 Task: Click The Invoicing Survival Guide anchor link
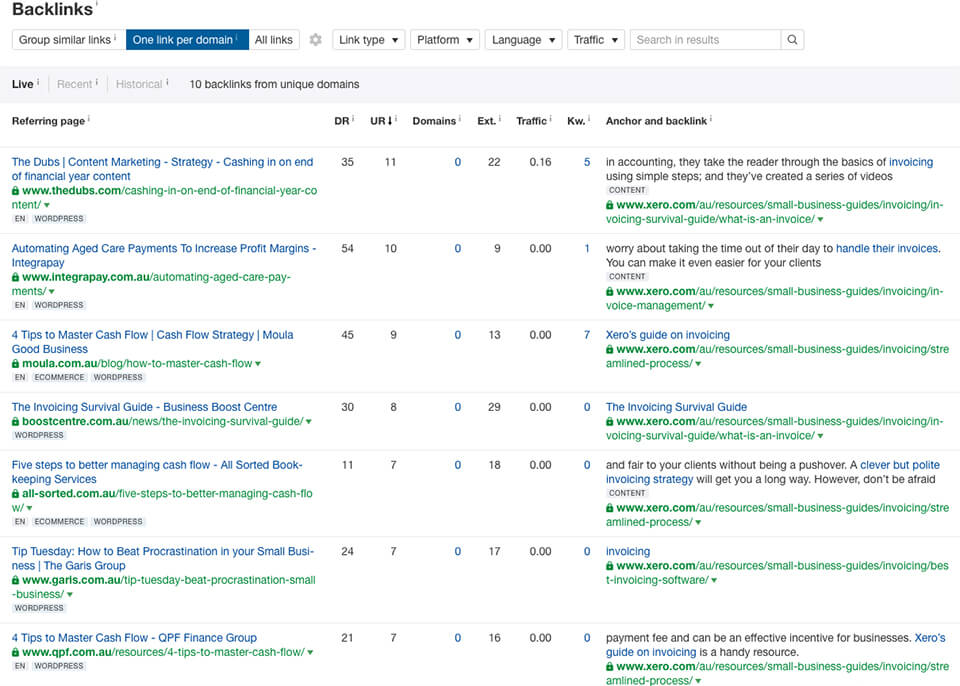[x=677, y=407]
